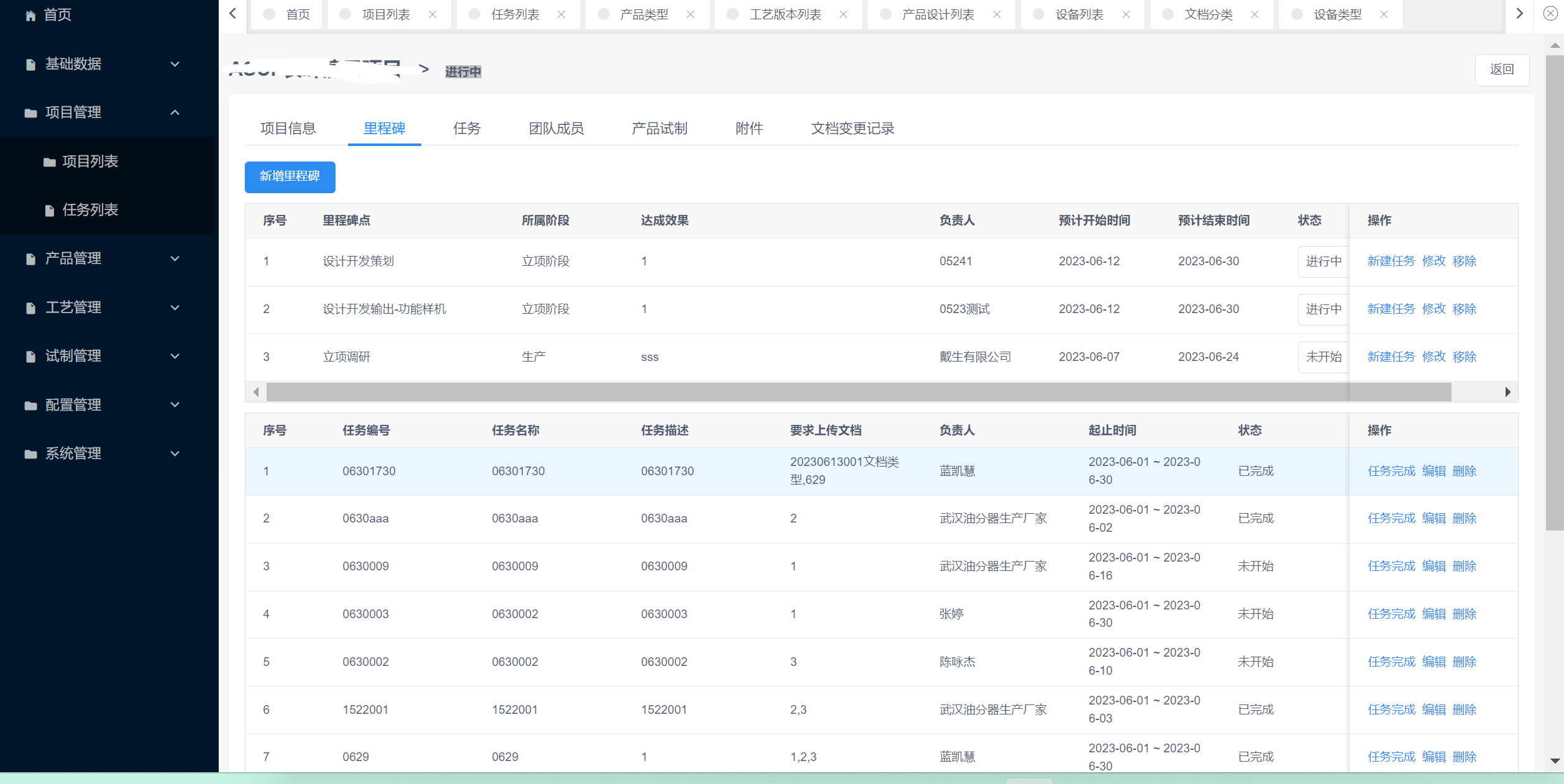Close the 产品类型 tab
This screenshot has height=784, width=1564.
[x=690, y=14]
